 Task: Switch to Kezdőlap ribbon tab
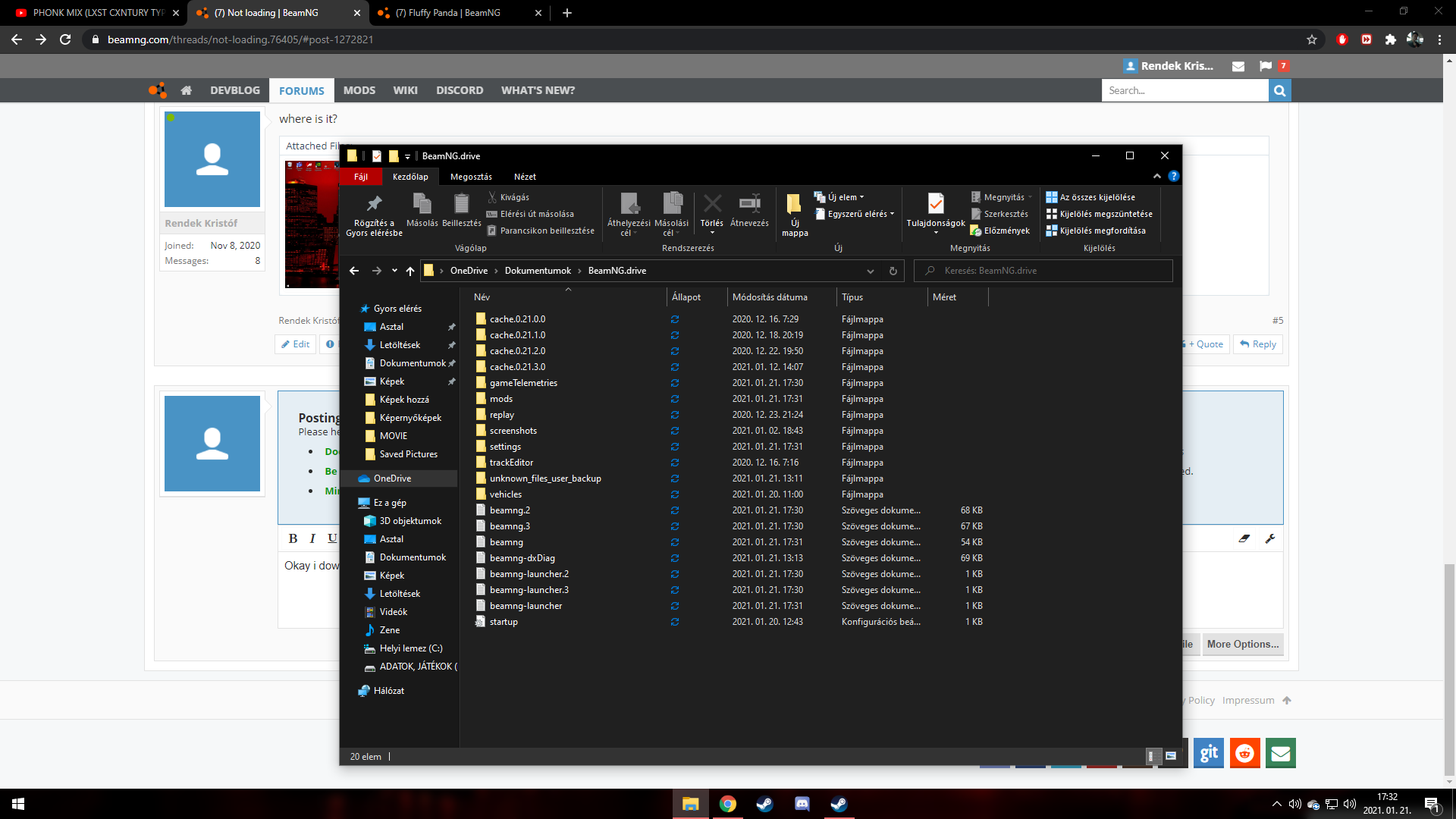coord(410,177)
